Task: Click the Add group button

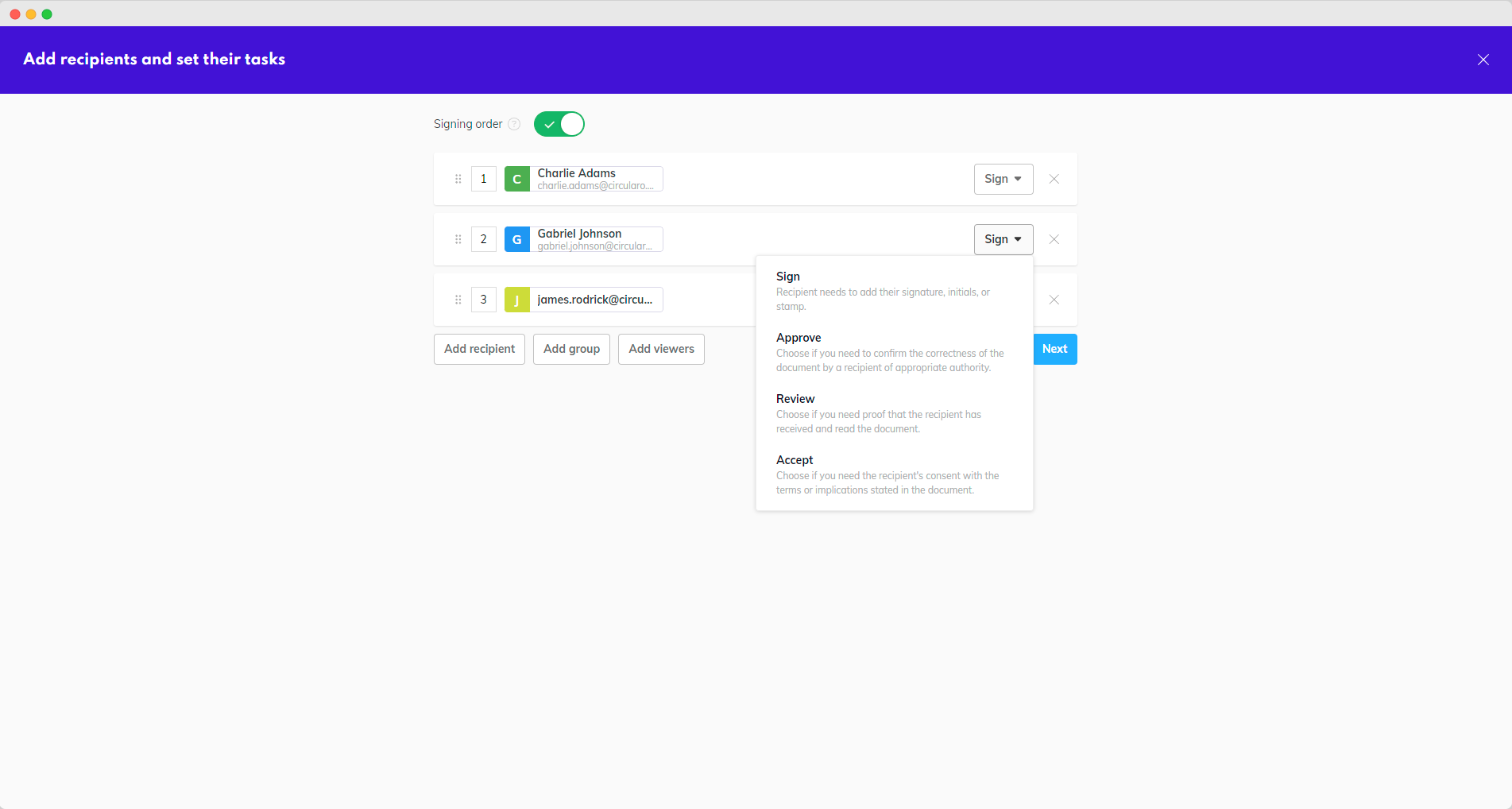Action: tap(571, 349)
